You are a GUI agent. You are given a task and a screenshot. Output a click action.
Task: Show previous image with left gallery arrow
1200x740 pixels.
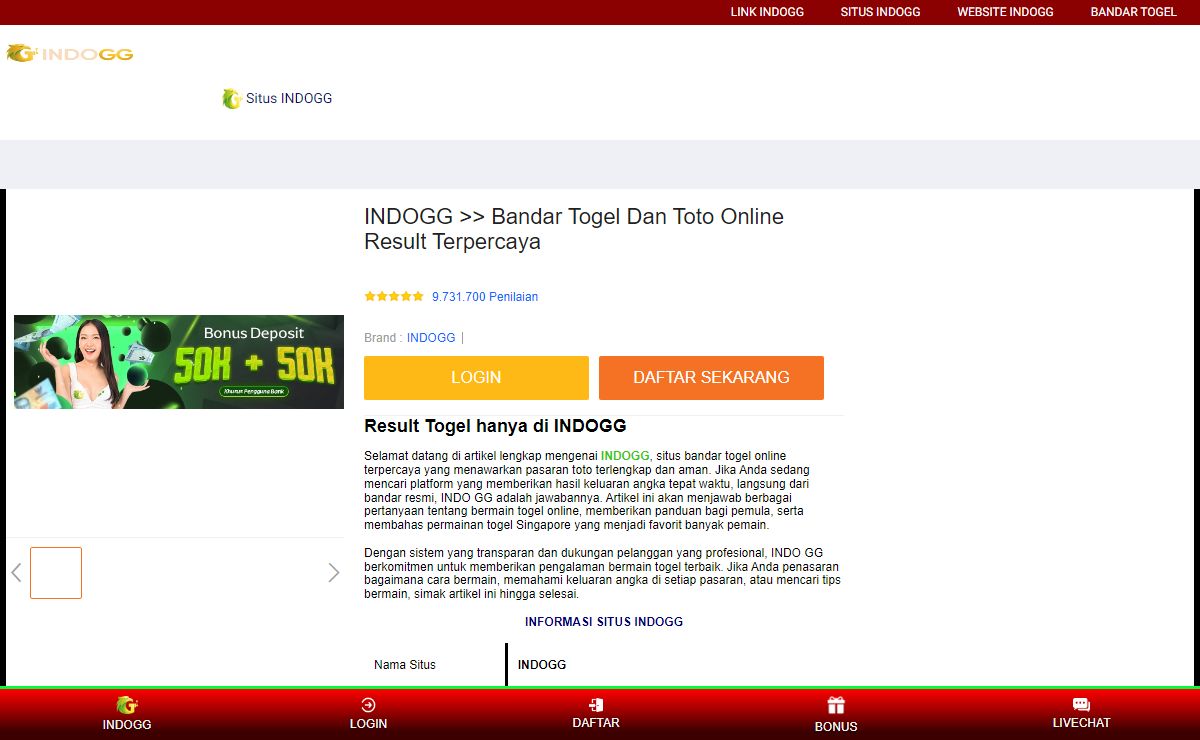point(16,573)
